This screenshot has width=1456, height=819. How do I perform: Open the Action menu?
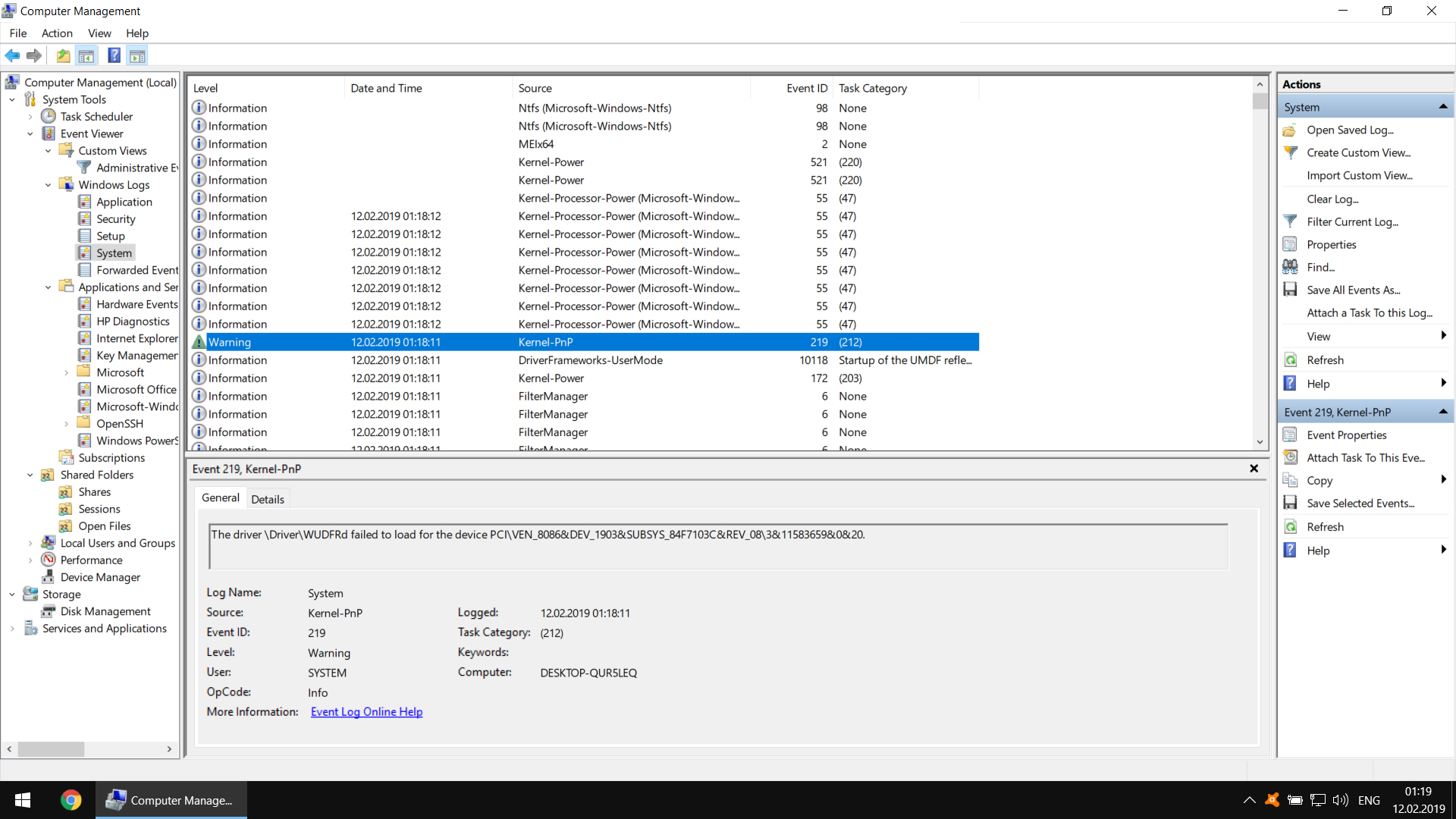pos(57,33)
